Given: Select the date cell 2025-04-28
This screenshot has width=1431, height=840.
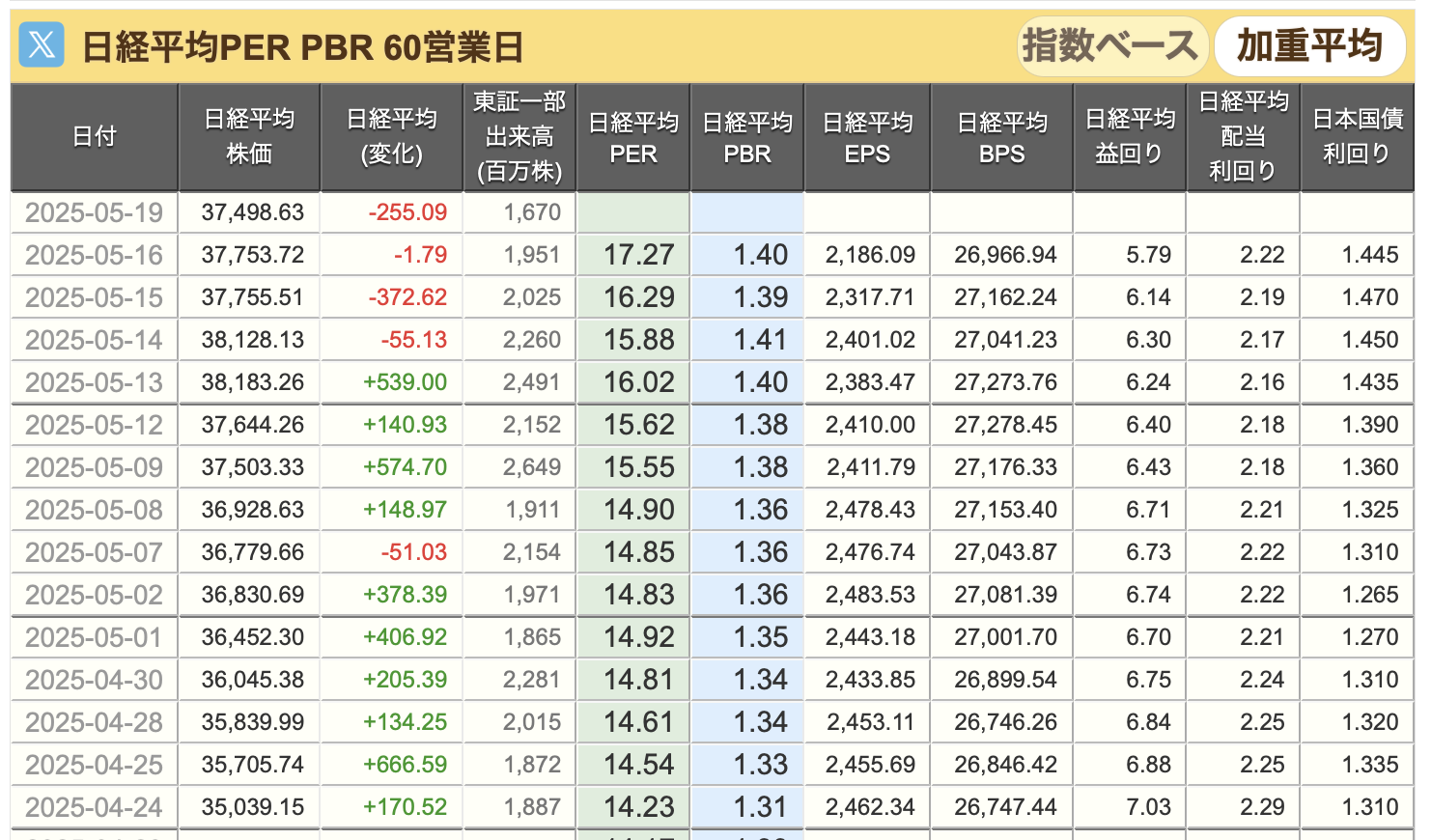Looking at the screenshot, I should click(95, 722).
